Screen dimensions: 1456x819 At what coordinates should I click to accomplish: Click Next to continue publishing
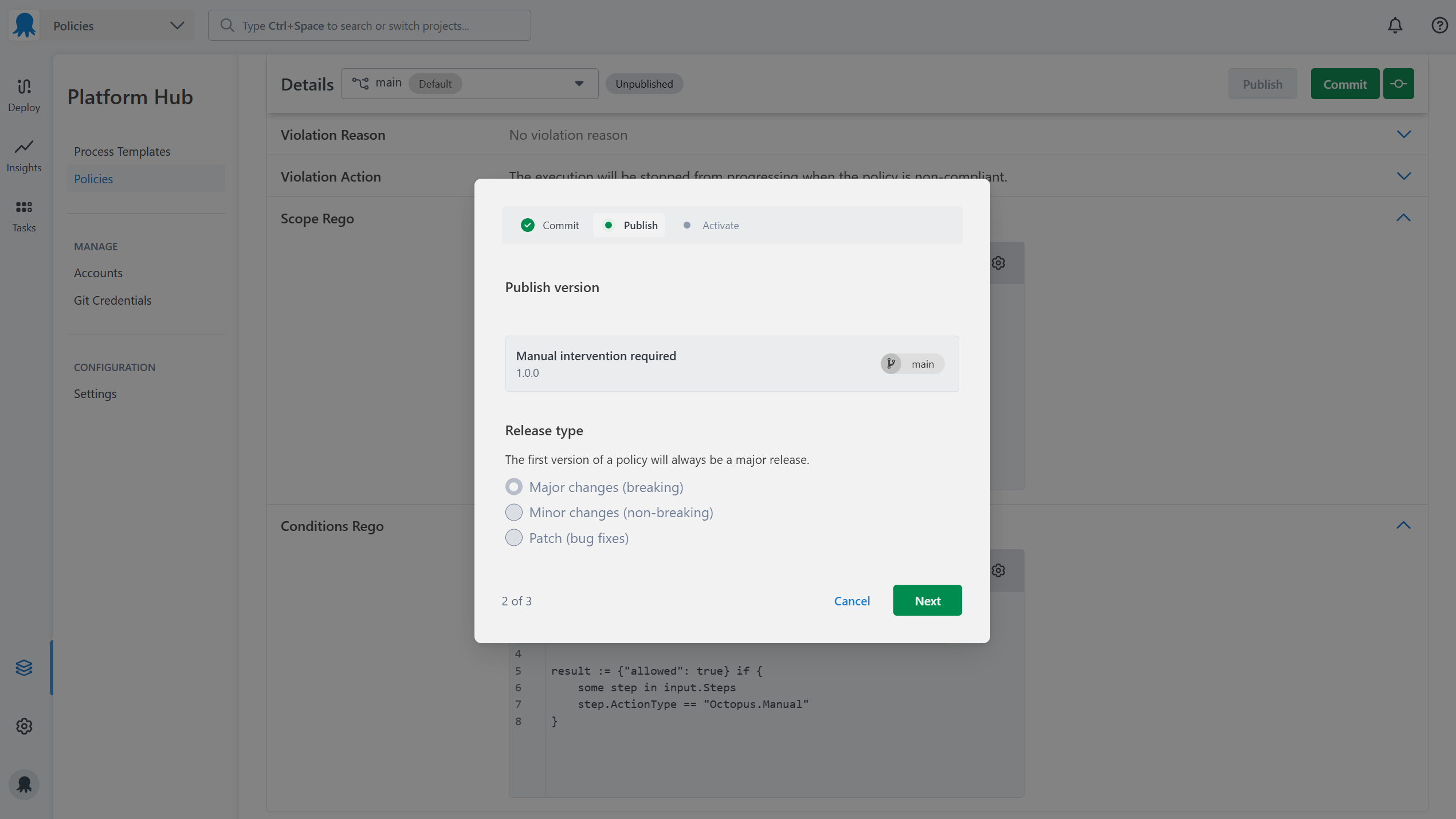click(927, 600)
